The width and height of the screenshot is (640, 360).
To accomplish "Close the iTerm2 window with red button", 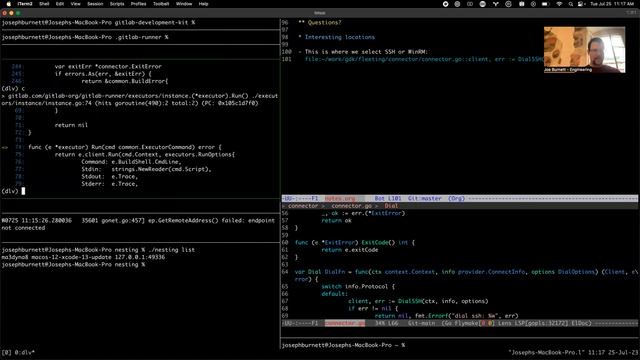I will pos(4,13).
